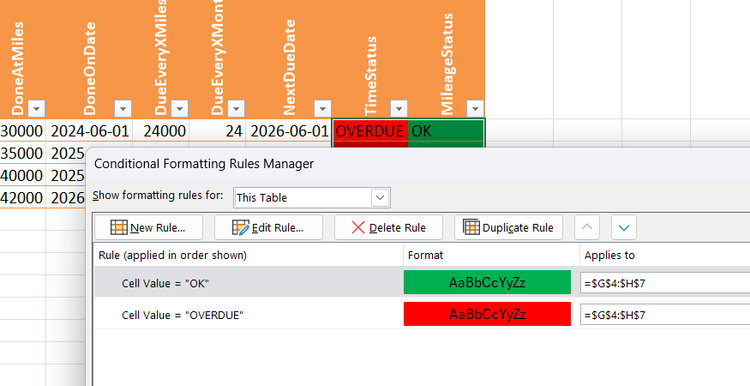Open the NextDueDate column filter dropdown
This screenshot has height=386, width=750.
[x=322, y=109]
